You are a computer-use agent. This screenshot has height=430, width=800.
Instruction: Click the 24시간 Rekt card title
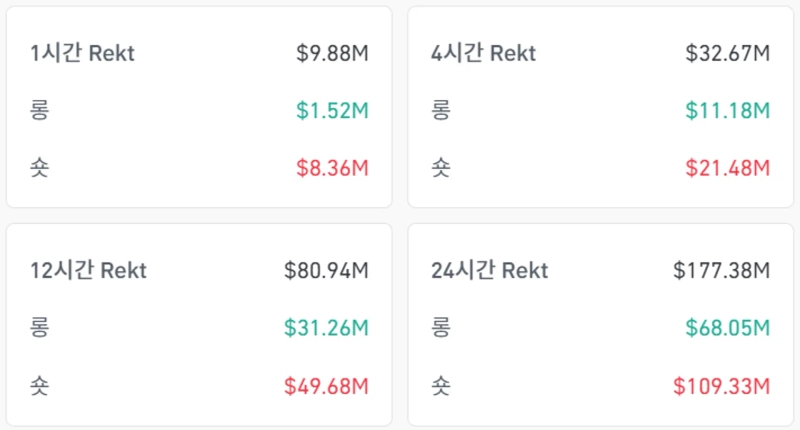[489, 270]
